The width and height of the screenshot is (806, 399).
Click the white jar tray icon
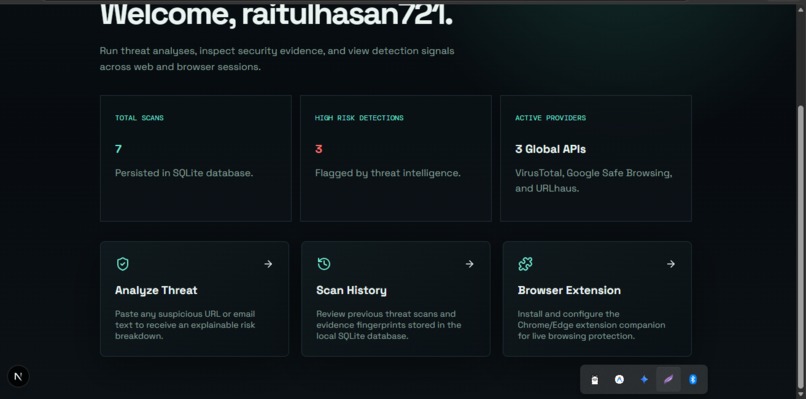(x=595, y=380)
